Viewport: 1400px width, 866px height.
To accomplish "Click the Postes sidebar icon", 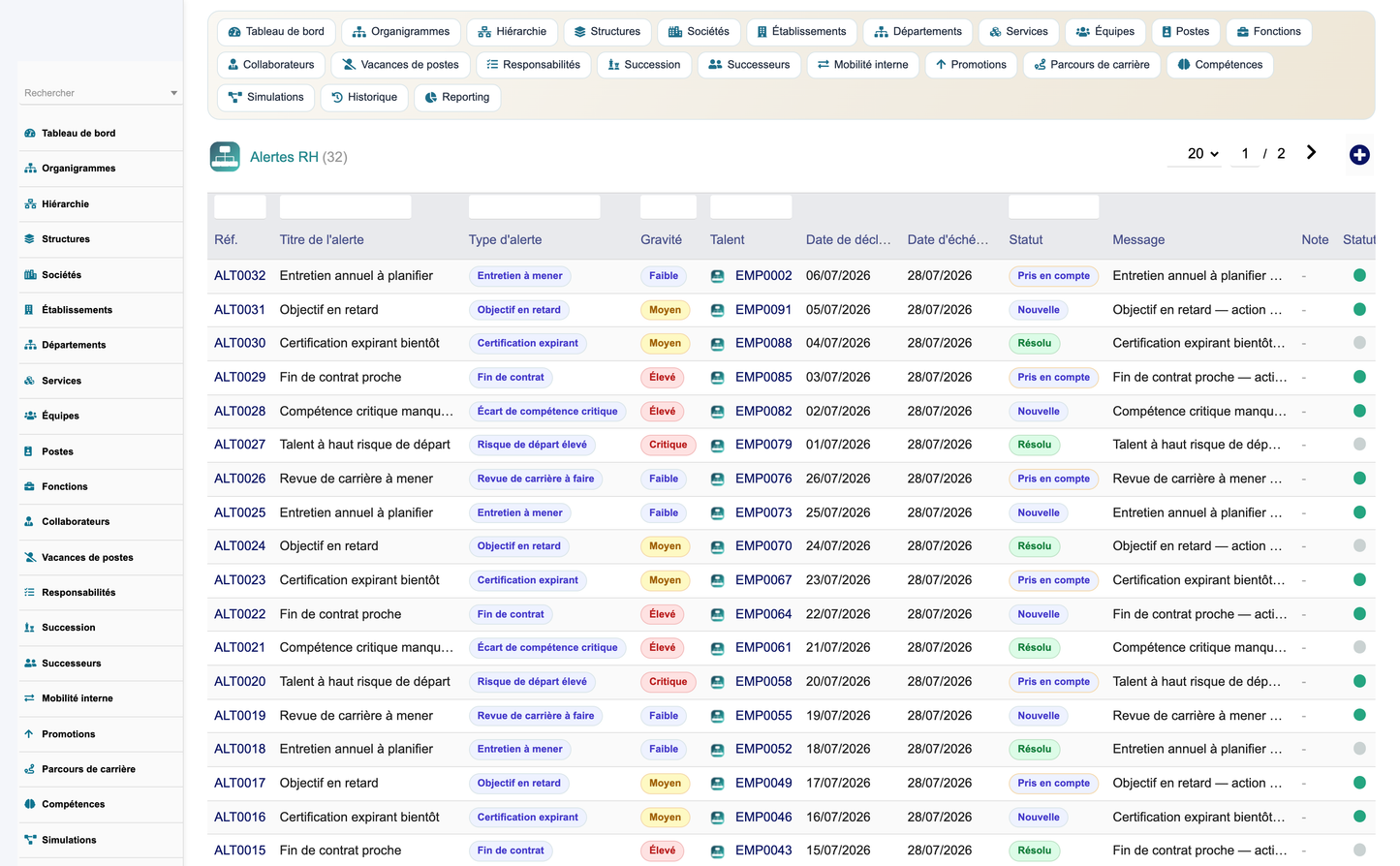I will point(30,451).
